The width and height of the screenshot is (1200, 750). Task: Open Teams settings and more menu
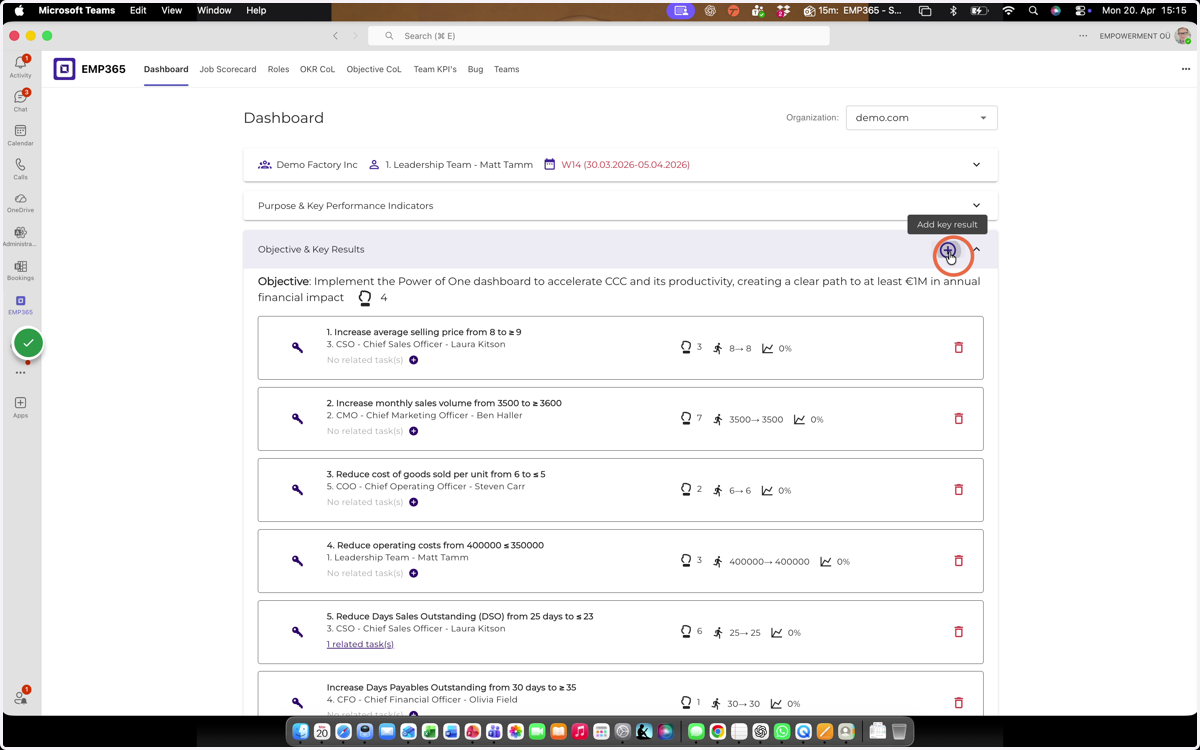[1082, 36]
